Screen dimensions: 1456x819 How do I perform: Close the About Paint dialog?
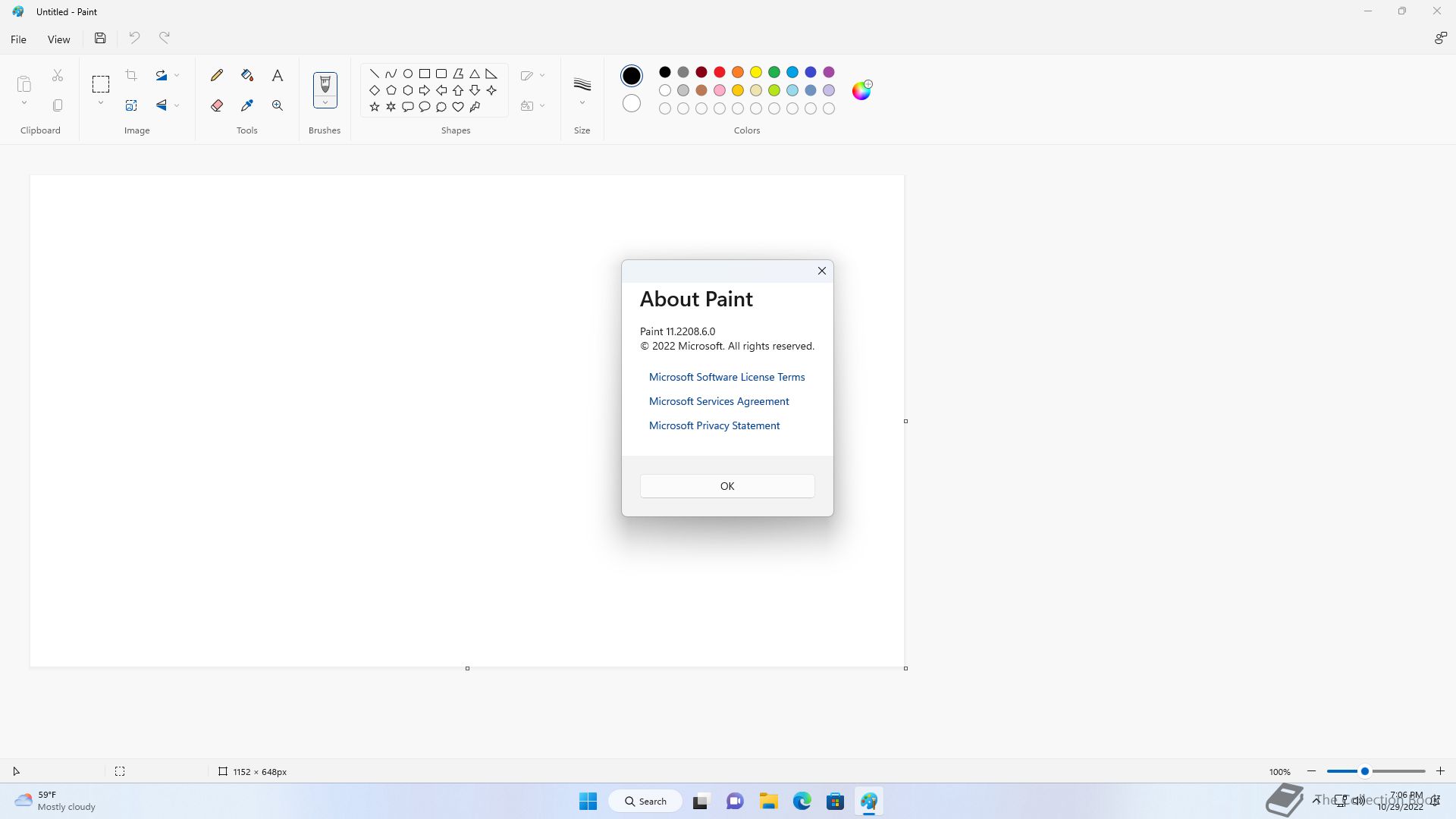pos(822,271)
